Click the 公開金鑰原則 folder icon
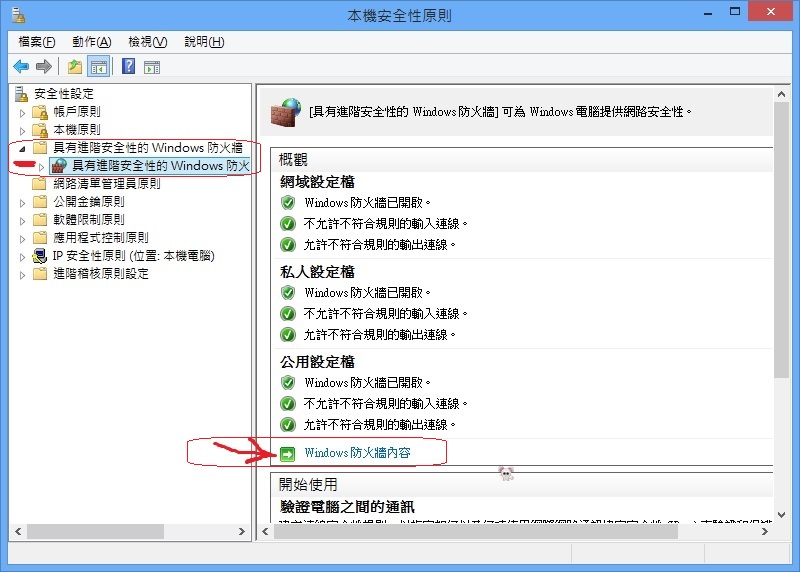This screenshot has width=800, height=572. click(x=40, y=202)
